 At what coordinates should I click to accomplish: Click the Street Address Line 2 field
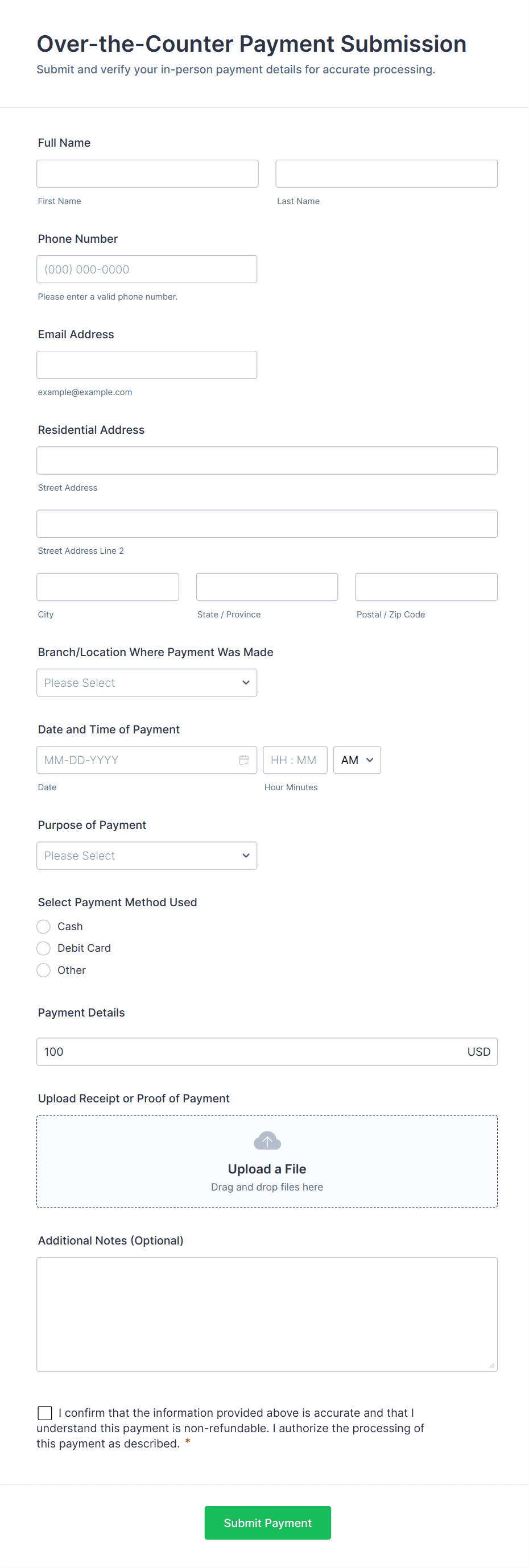coord(267,524)
